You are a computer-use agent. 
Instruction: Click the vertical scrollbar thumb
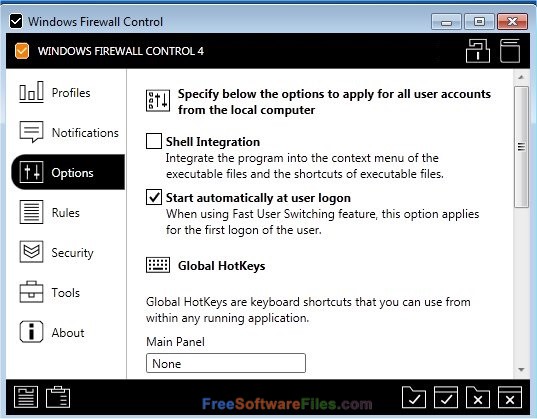[x=521, y=147]
